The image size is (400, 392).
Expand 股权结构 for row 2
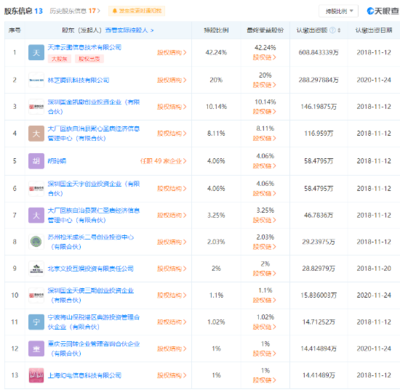172,80
